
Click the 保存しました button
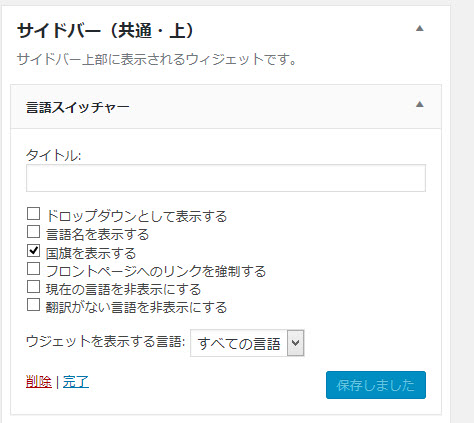click(x=376, y=385)
